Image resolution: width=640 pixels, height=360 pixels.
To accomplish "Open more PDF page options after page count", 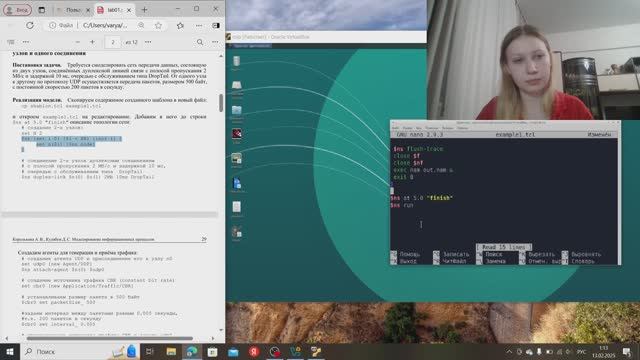I will coord(148,42).
